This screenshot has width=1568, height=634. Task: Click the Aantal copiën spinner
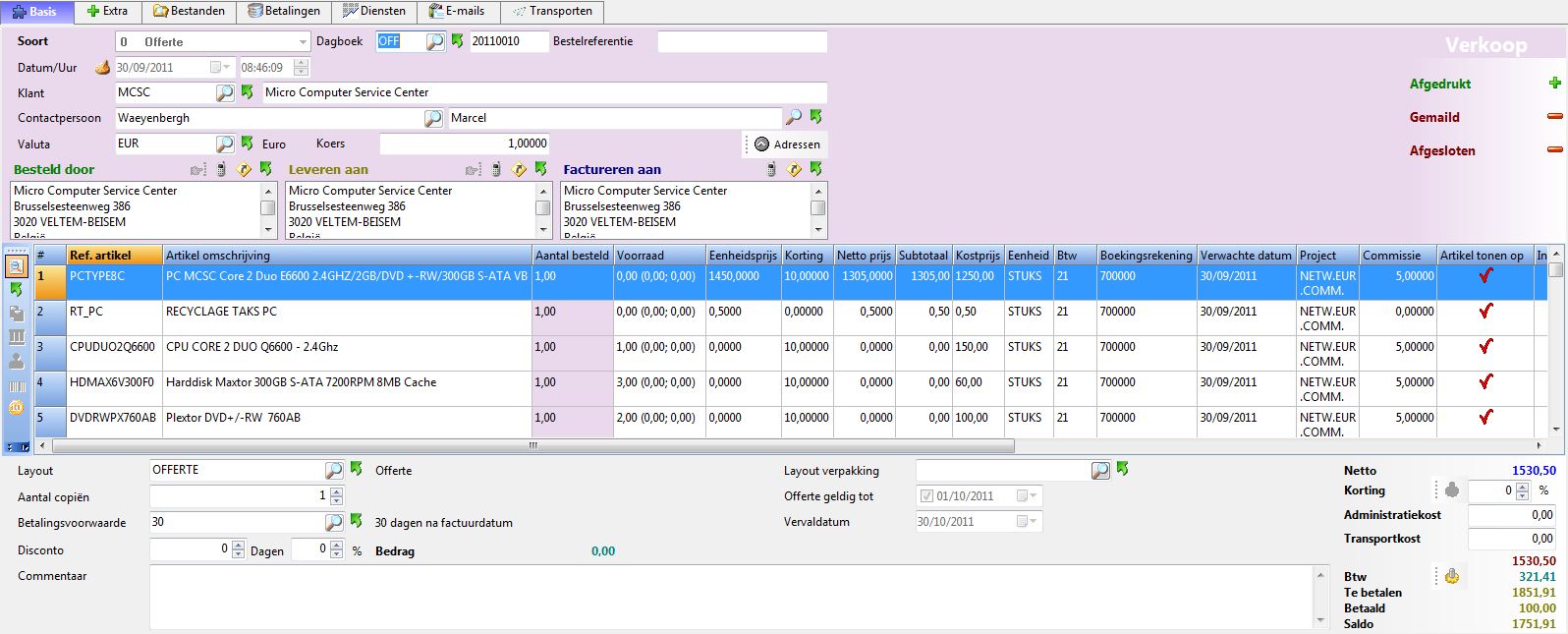click(336, 496)
